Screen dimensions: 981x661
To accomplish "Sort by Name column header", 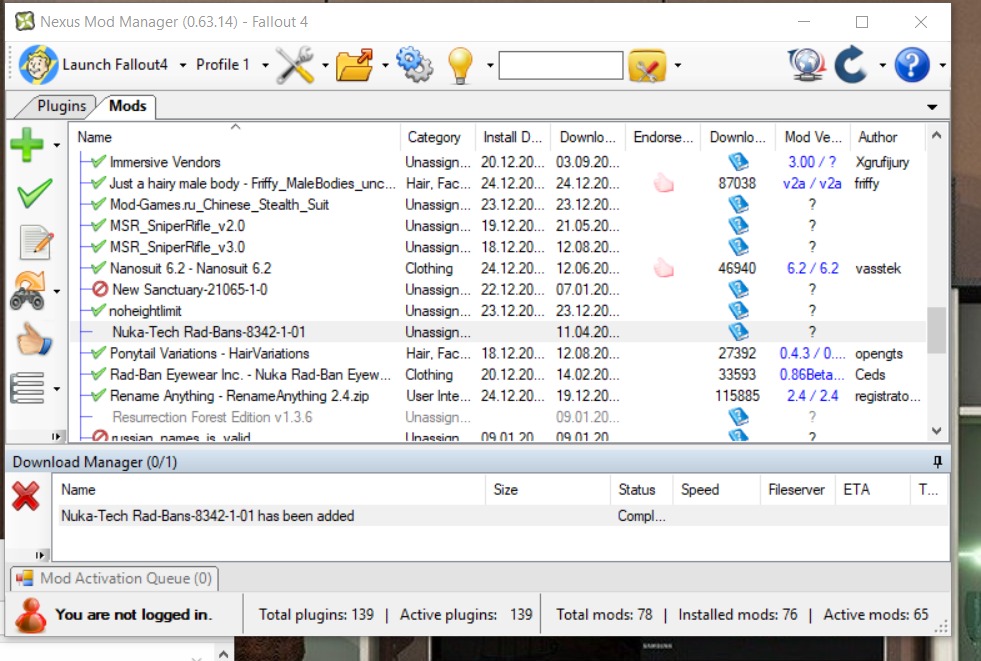I will click(235, 137).
